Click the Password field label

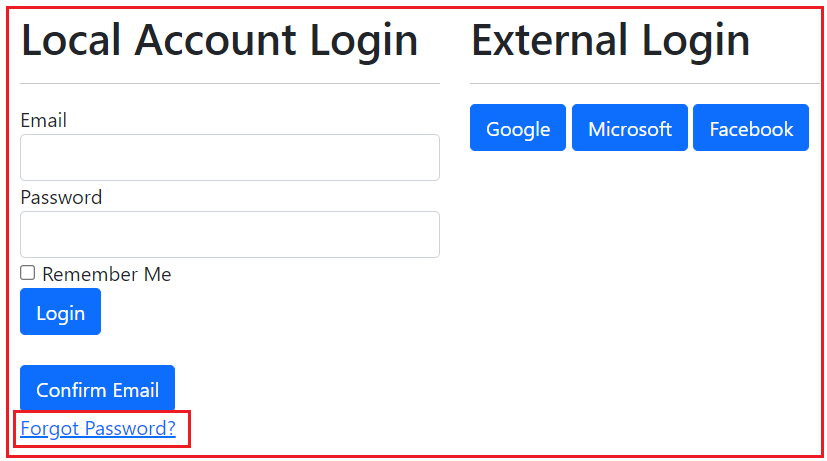tap(61, 197)
